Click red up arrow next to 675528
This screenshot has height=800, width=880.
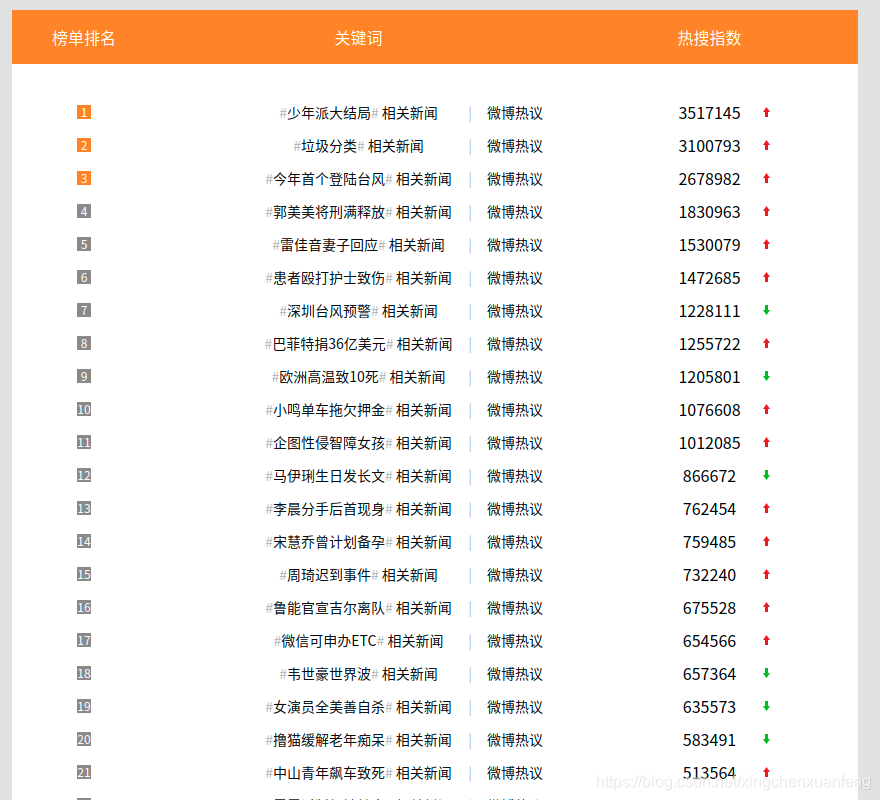tap(766, 608)
